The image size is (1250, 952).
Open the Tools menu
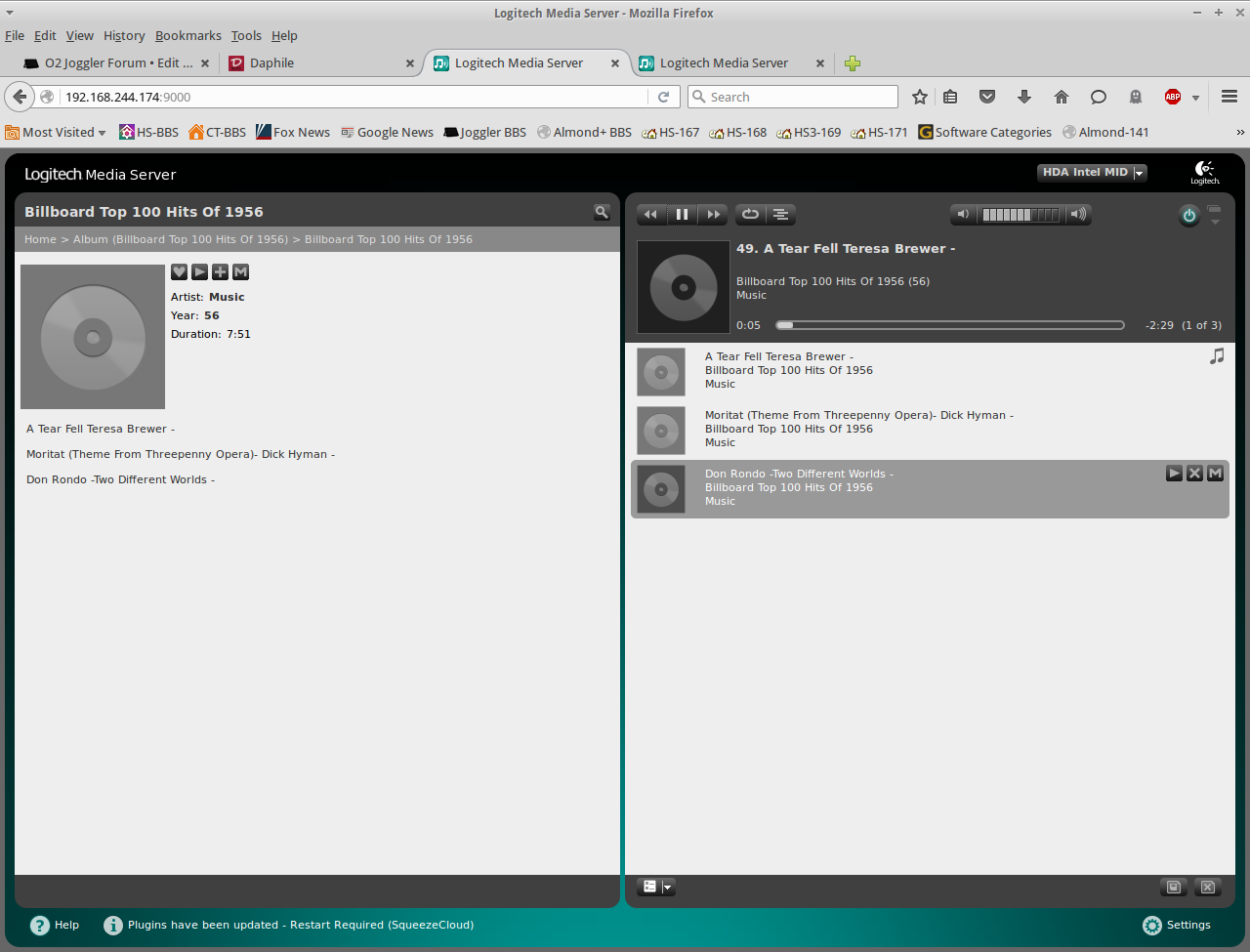pyautogui.click(x=246, y=36)
